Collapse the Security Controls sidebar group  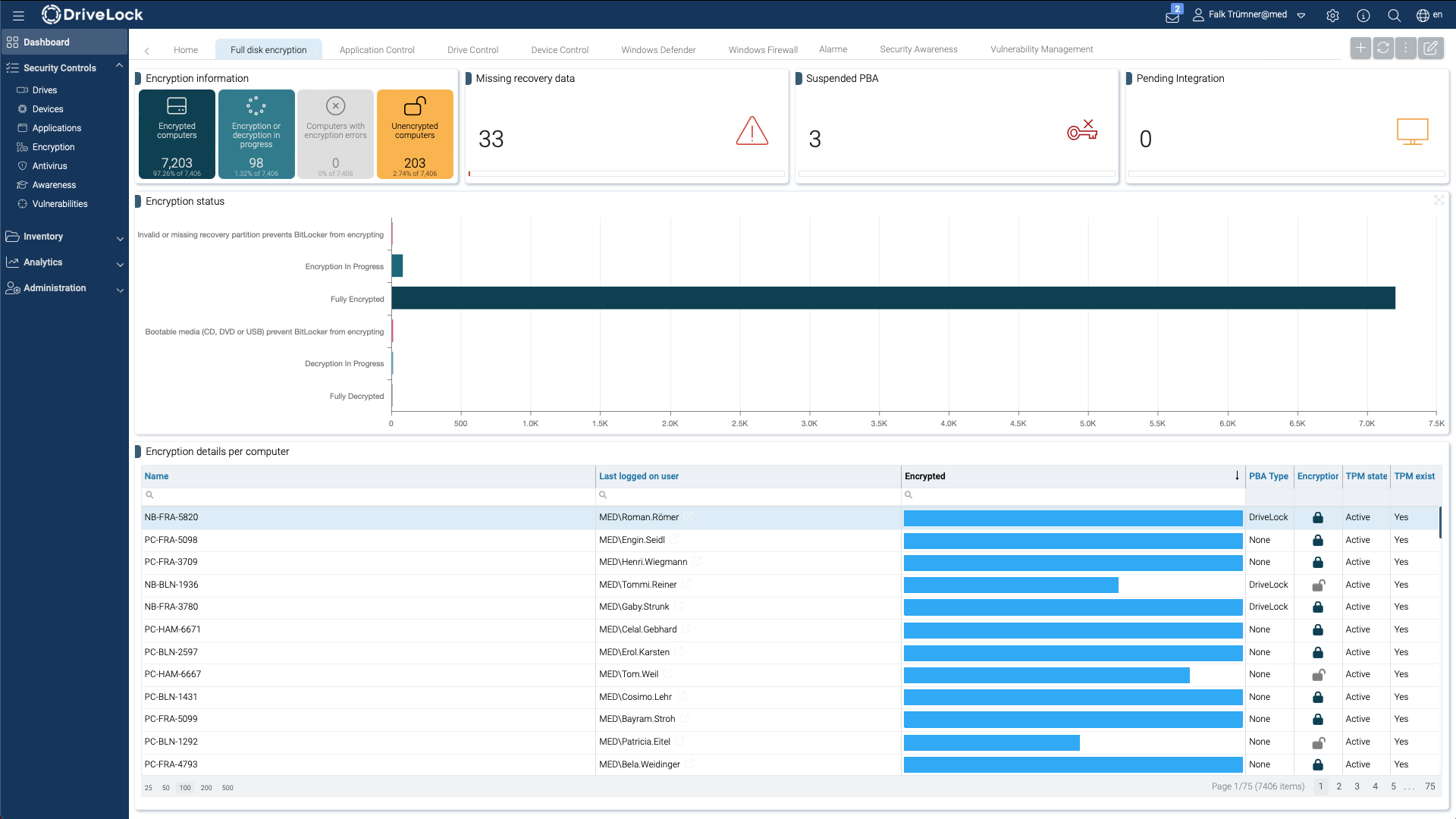click(119, 65)
